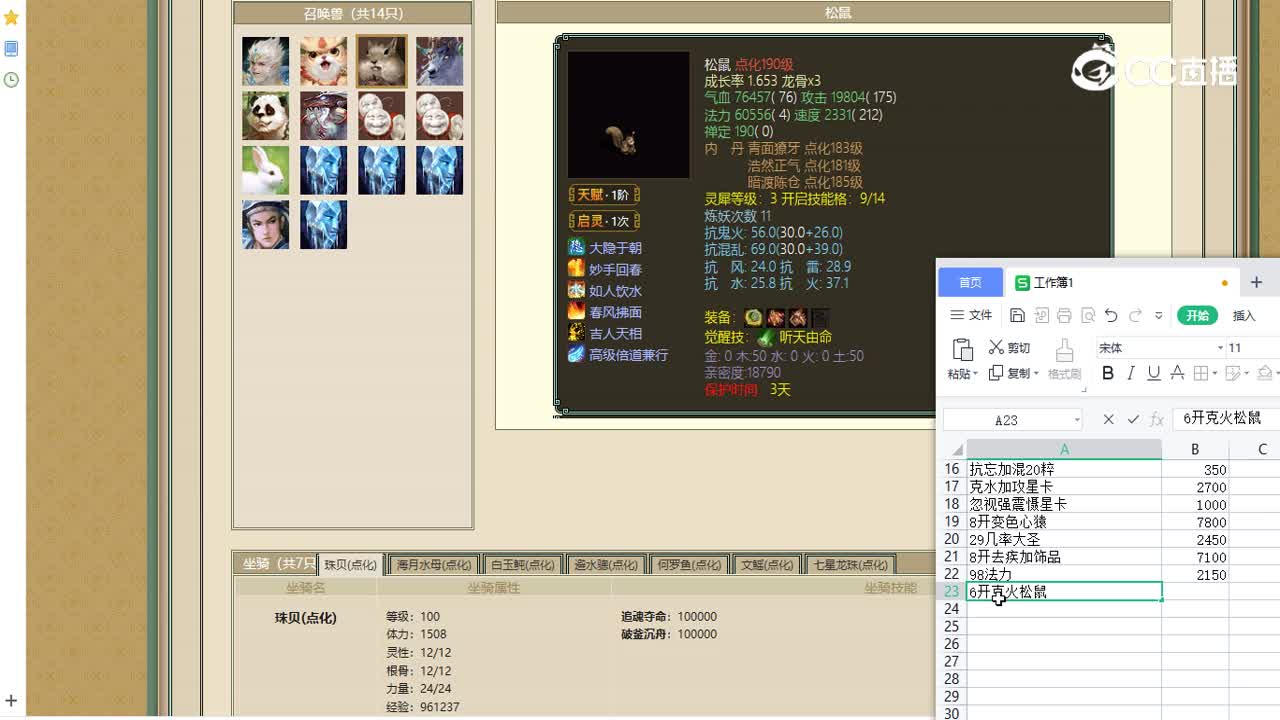Click the 春风拂面 skill icon
The height and width of the screenshot is (720, 1280).
576,312
